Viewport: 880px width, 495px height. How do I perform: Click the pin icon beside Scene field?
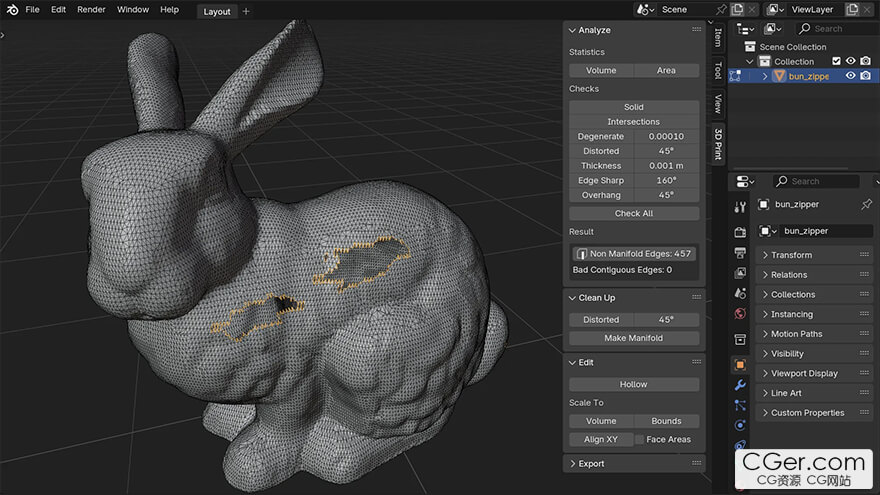click(x=721, y=10)
